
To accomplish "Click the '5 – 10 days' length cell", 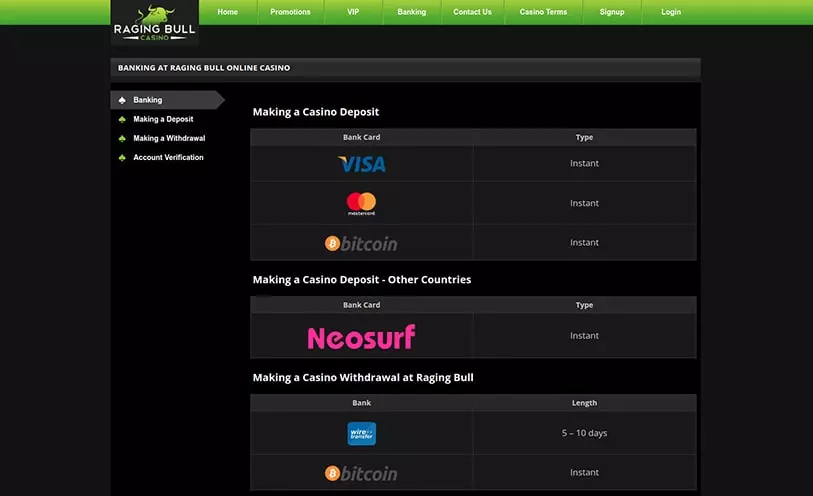I will click(584, 433).
